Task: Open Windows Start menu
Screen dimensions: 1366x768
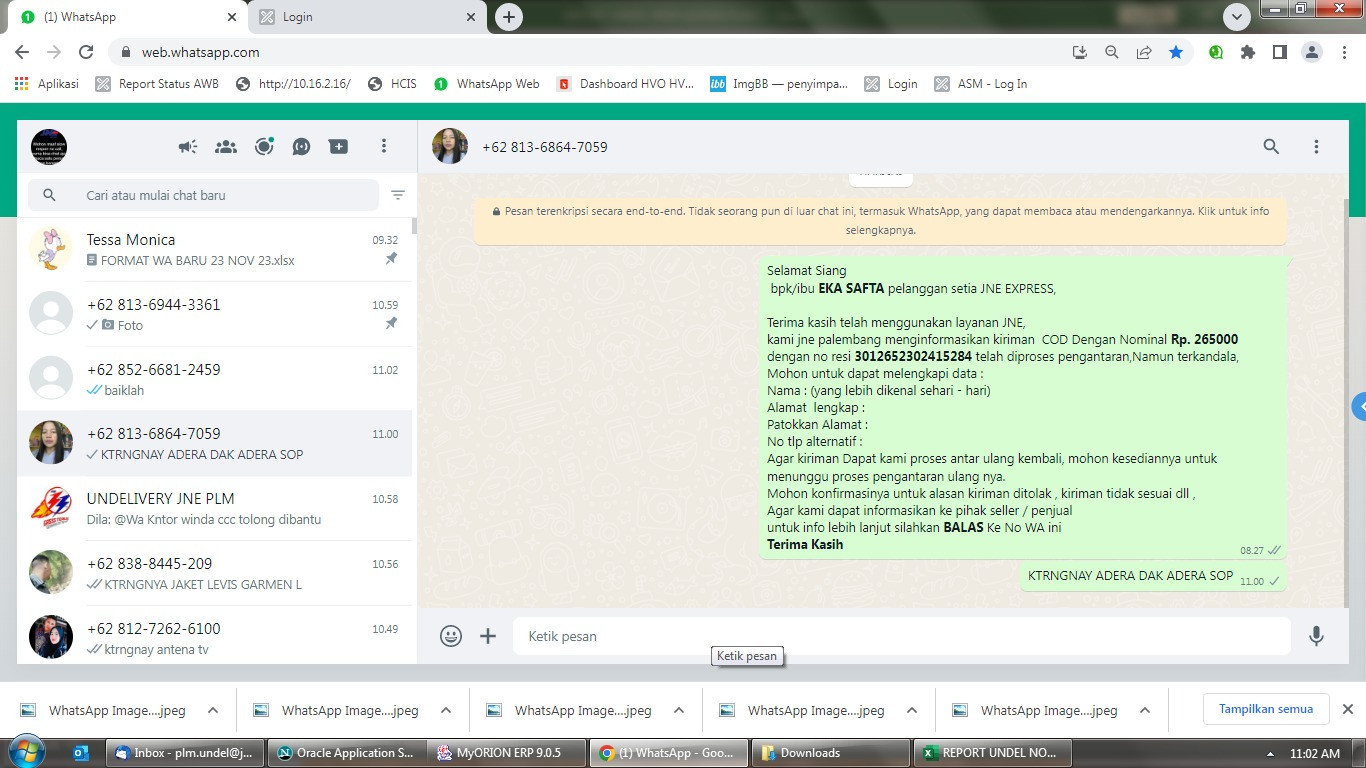Action: coord(27,752)
